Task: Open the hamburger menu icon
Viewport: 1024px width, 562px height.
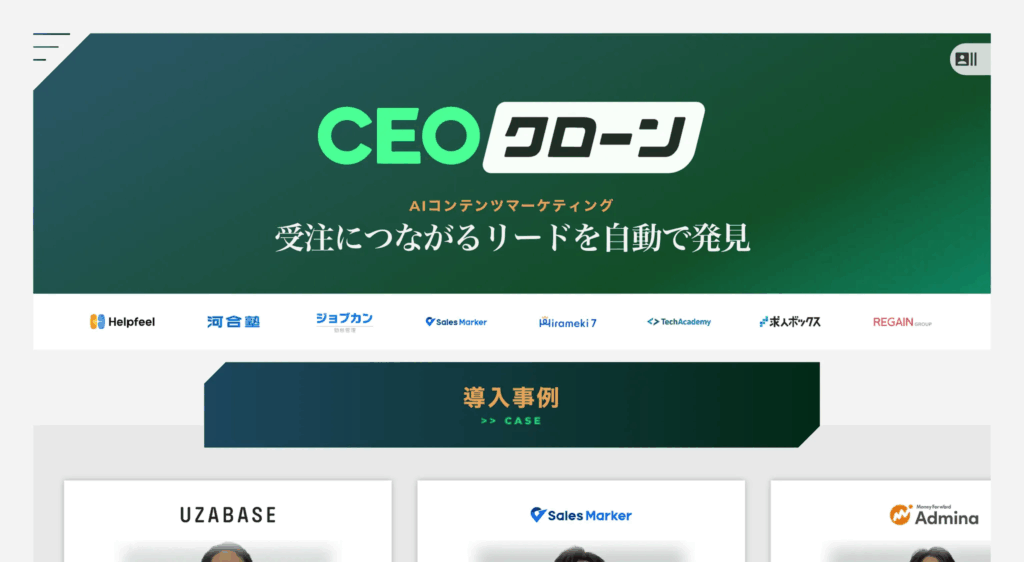Action: coord(51,47)
